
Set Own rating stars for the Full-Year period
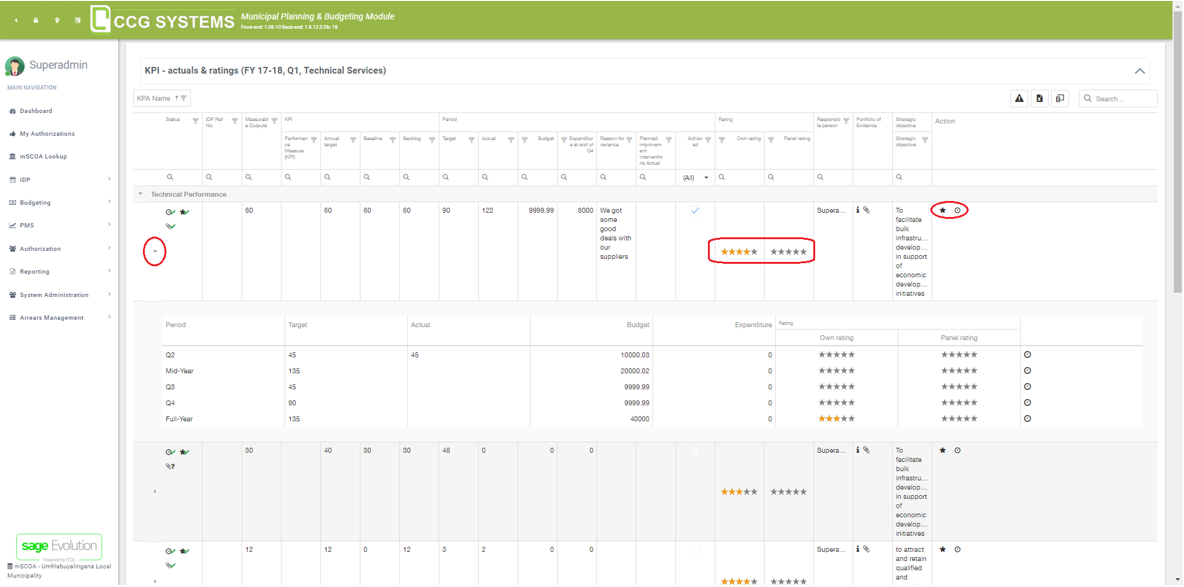(836, 419)
